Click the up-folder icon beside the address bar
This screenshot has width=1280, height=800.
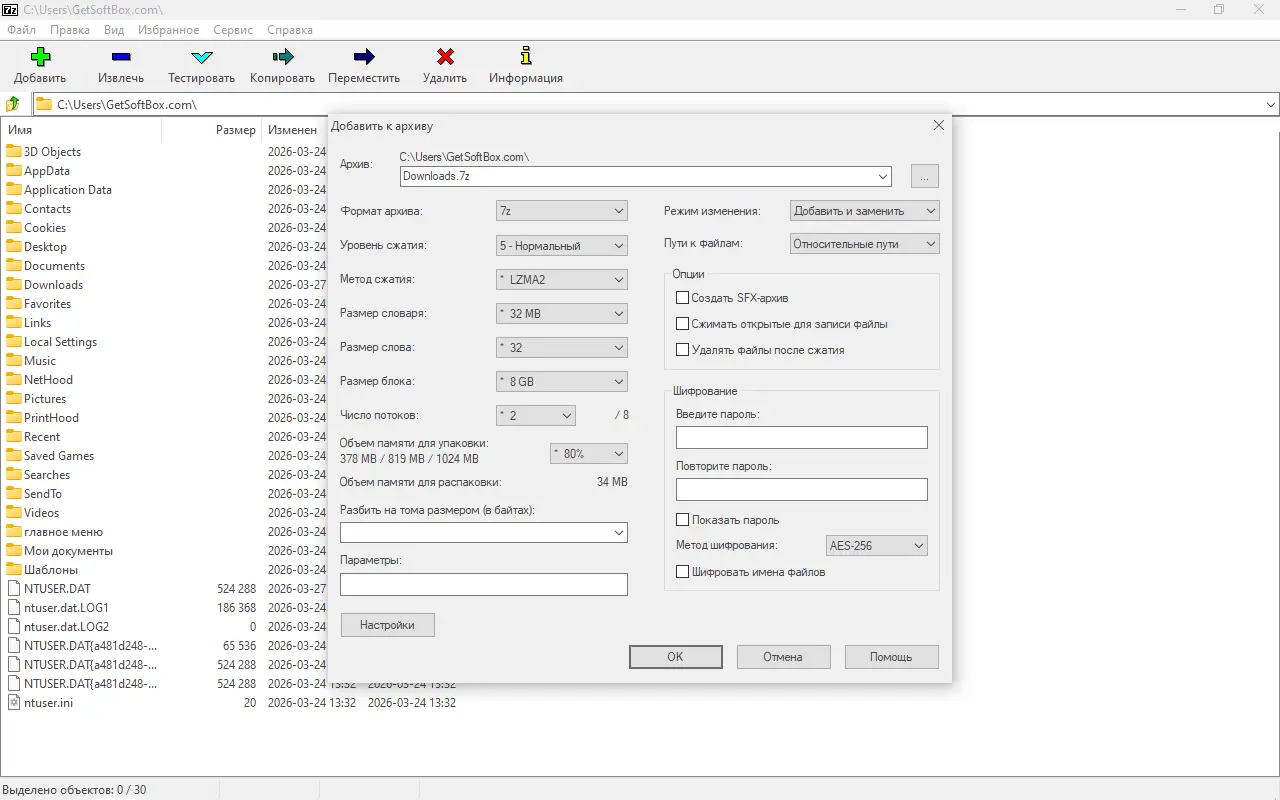click(x=13, y=104)
